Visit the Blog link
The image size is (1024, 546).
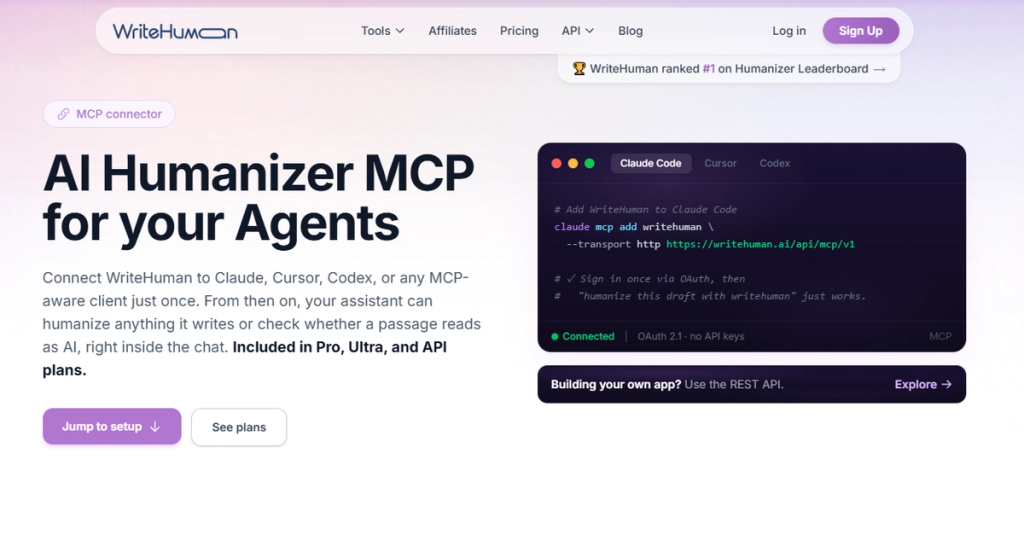(630, 31)
